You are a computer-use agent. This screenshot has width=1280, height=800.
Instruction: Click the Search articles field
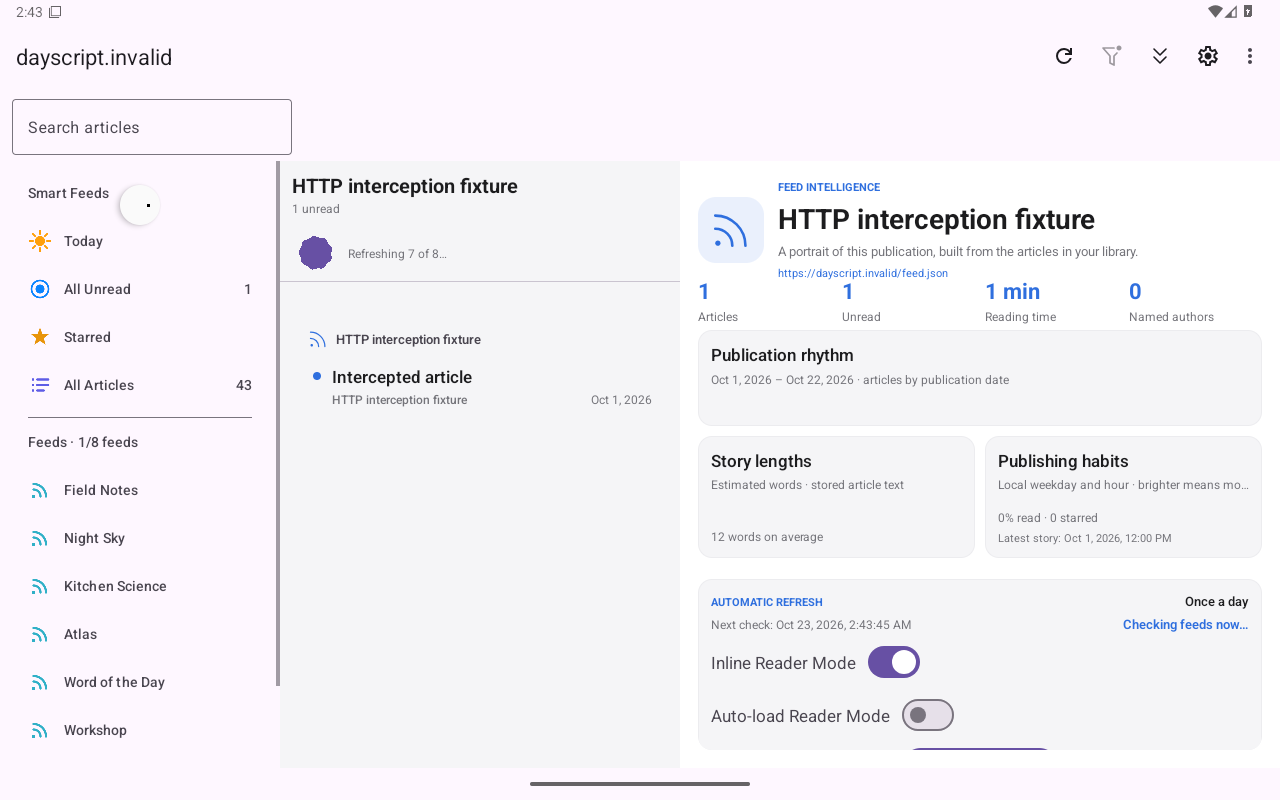coord(152,127)
